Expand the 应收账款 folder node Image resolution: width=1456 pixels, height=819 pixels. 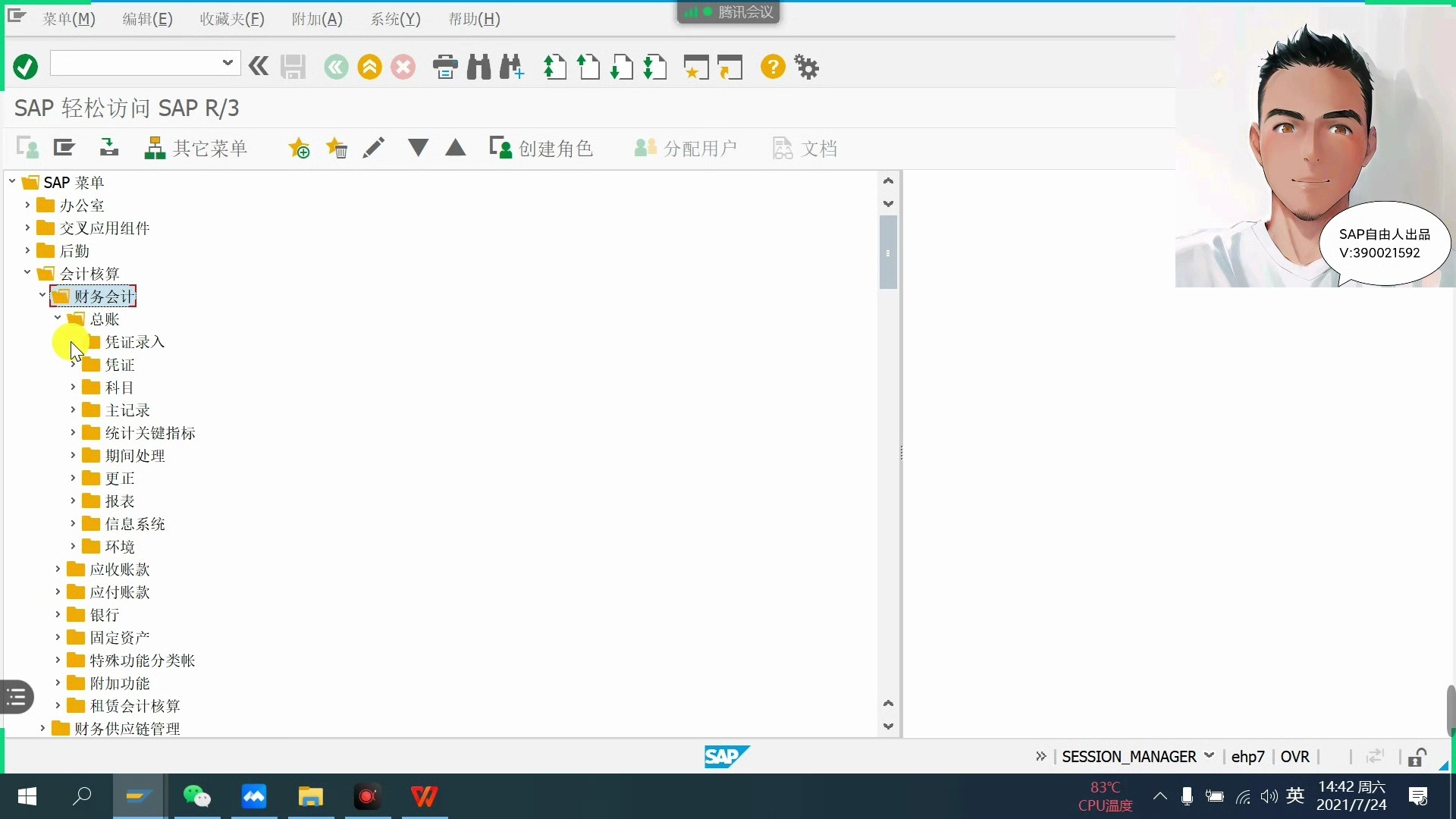(x=58, y=569)
